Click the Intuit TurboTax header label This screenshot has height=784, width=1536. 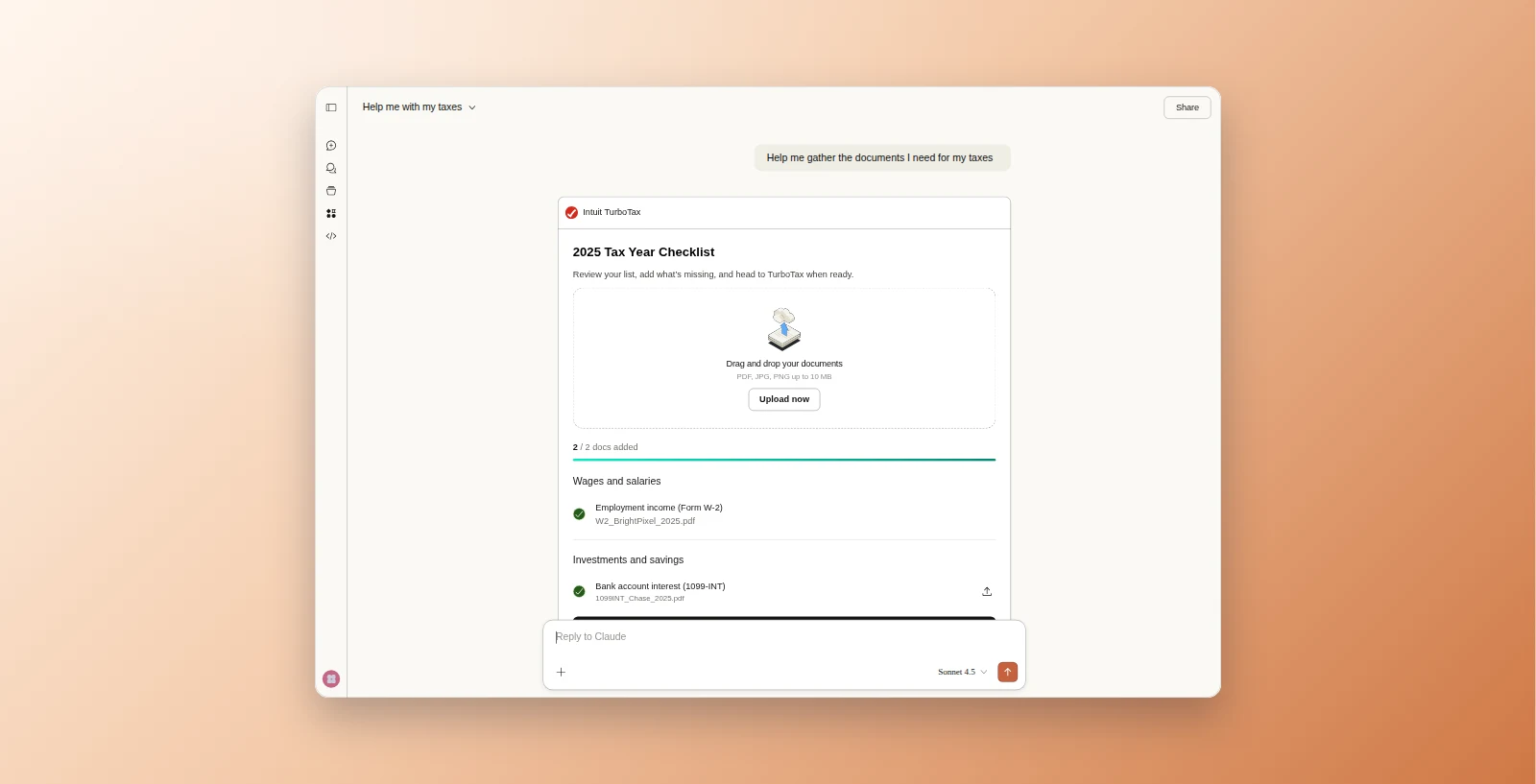(612, 212)
